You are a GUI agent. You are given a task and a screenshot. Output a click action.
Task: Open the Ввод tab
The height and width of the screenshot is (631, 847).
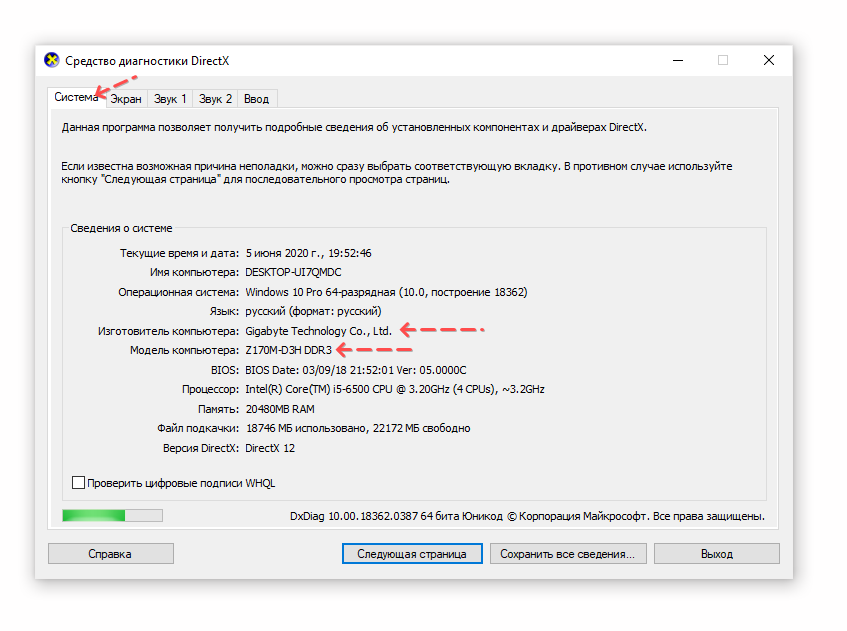click(257, 99)
